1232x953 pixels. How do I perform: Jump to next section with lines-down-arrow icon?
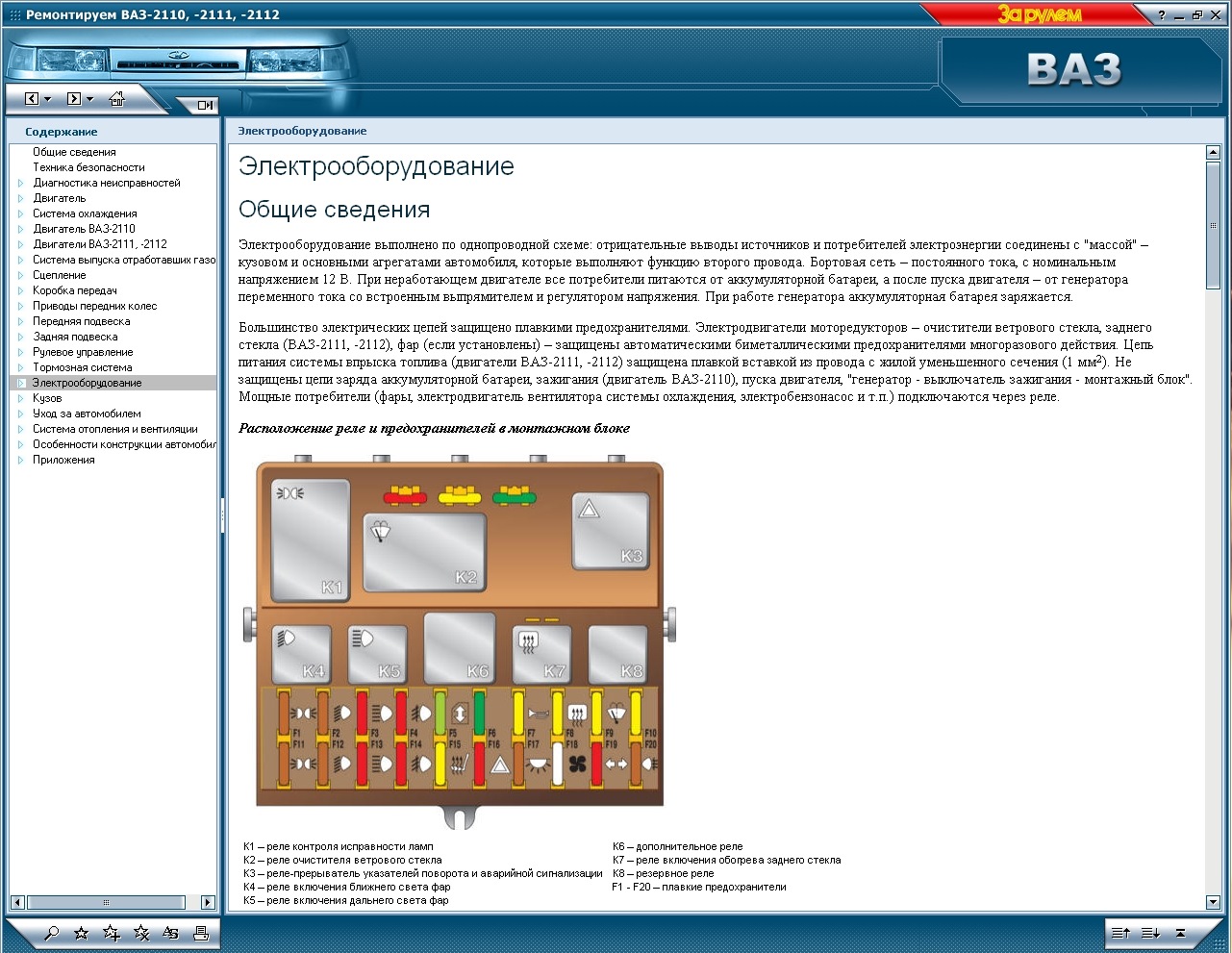pos(1150,933)
